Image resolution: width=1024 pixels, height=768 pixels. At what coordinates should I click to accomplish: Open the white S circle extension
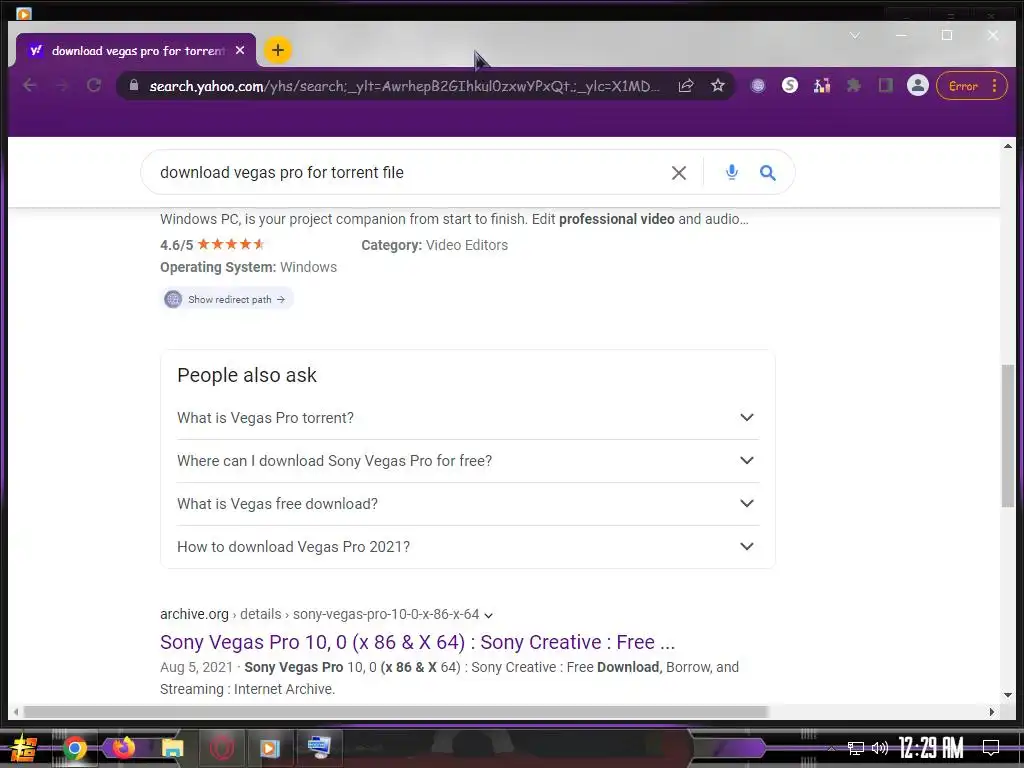pyautogui.click(x=790, y=86)
